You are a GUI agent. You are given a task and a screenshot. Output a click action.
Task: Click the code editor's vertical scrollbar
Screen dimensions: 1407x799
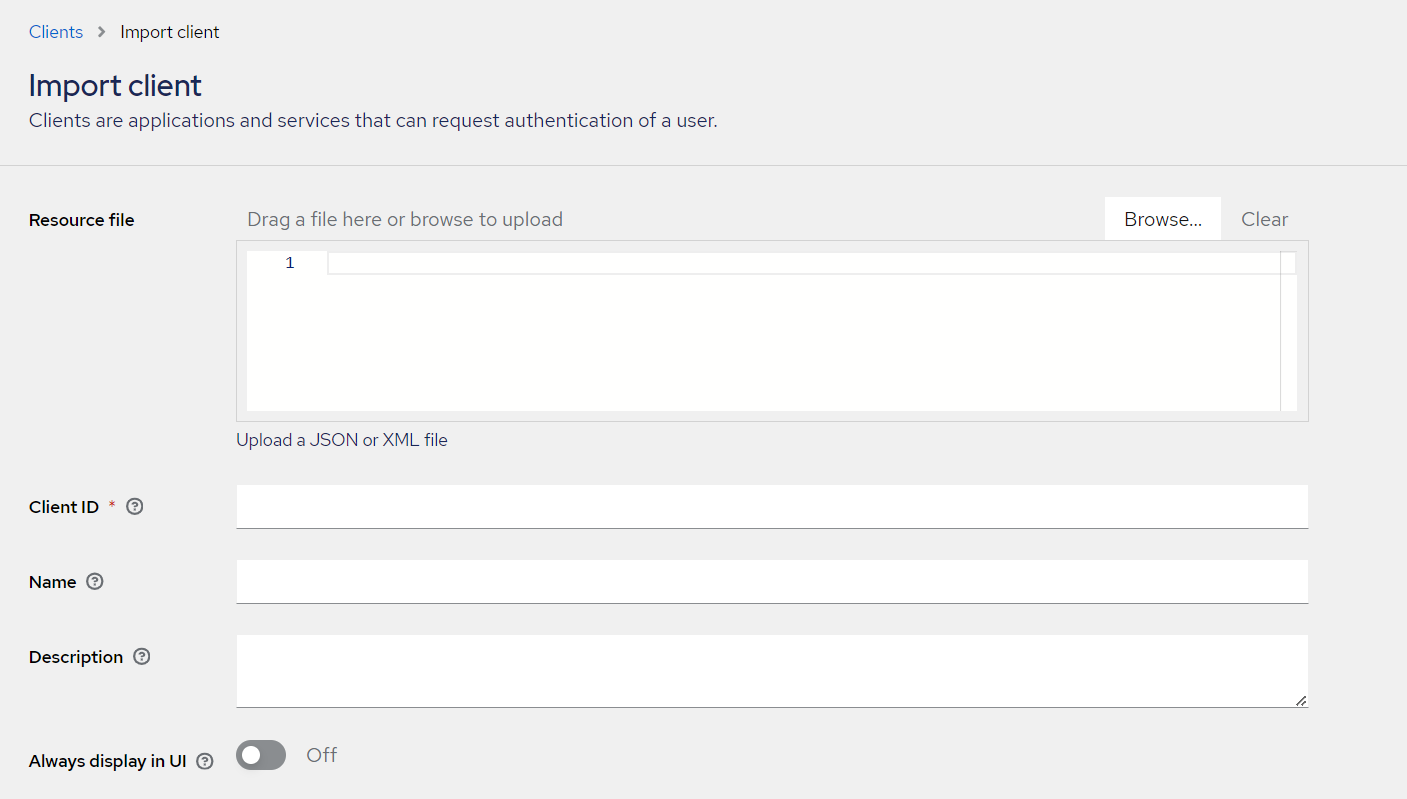[x=1288, y=330]
